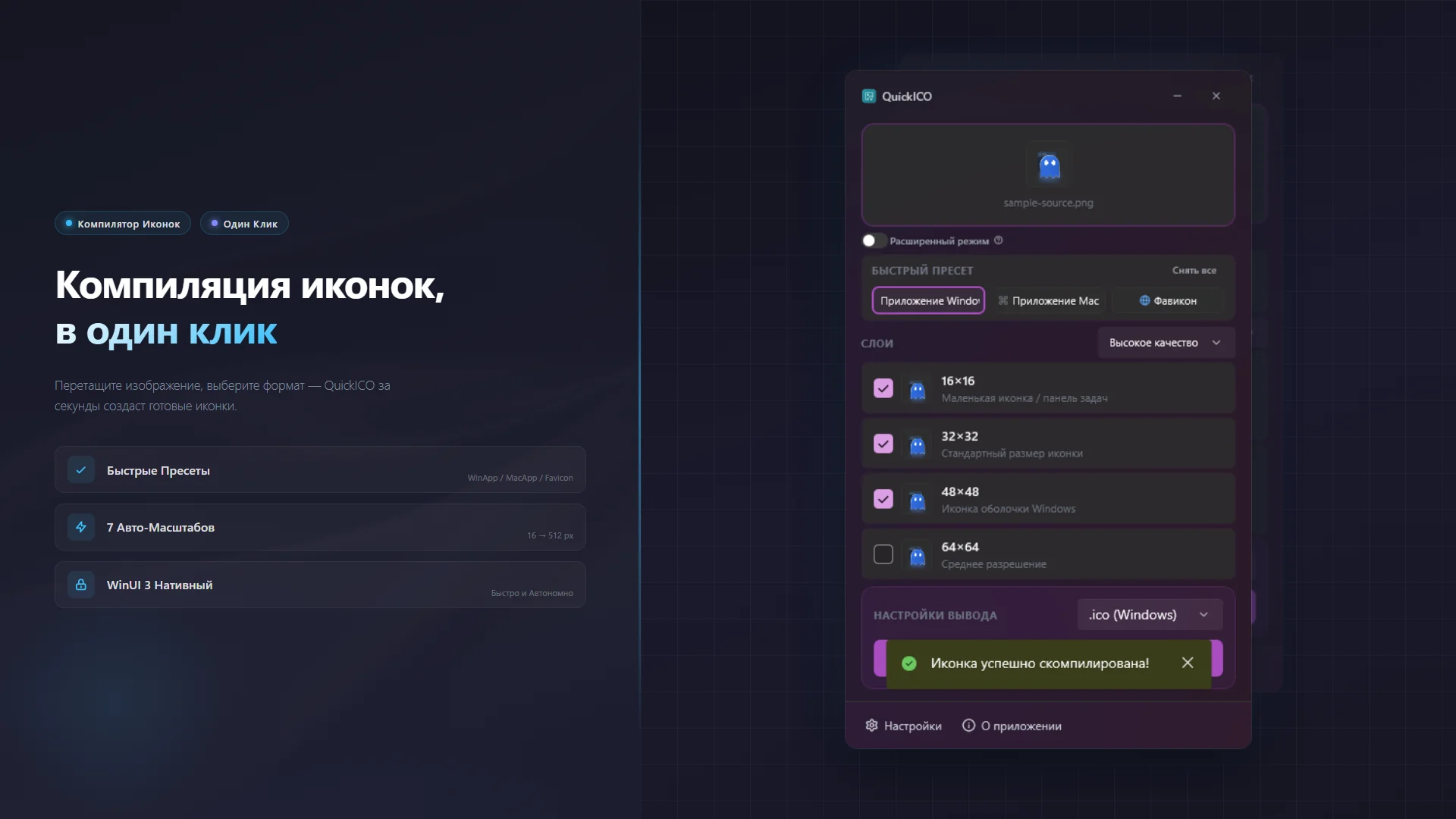Uncheck the 48×48 layer checkbox
The width and height of the screenshot is (1456, 819).
pos(883,499)
